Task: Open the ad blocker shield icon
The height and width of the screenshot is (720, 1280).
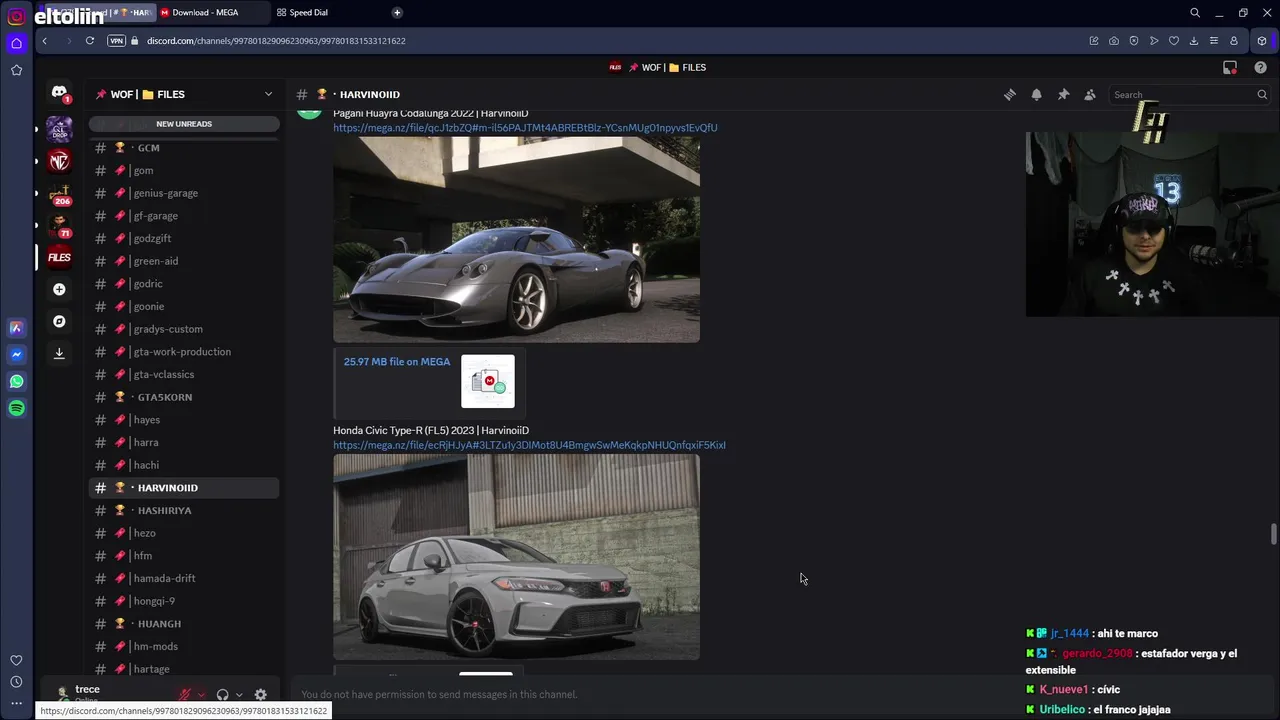Action: (x=1134, y=41)
